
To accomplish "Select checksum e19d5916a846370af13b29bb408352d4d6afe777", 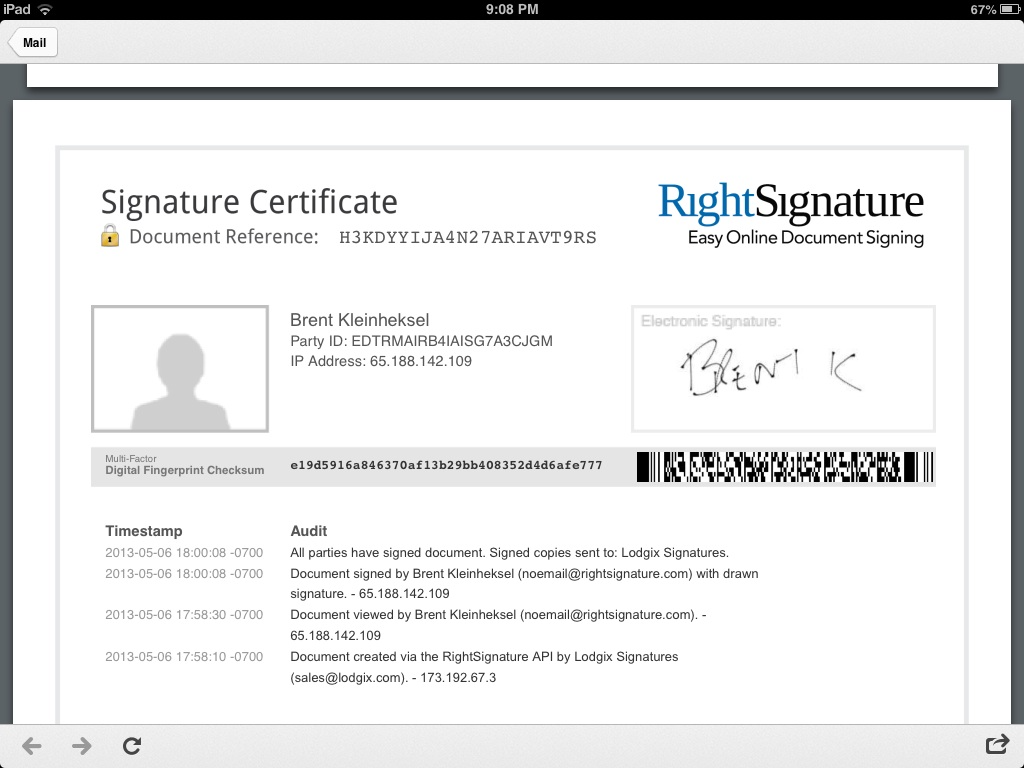I will pos(446,465).
